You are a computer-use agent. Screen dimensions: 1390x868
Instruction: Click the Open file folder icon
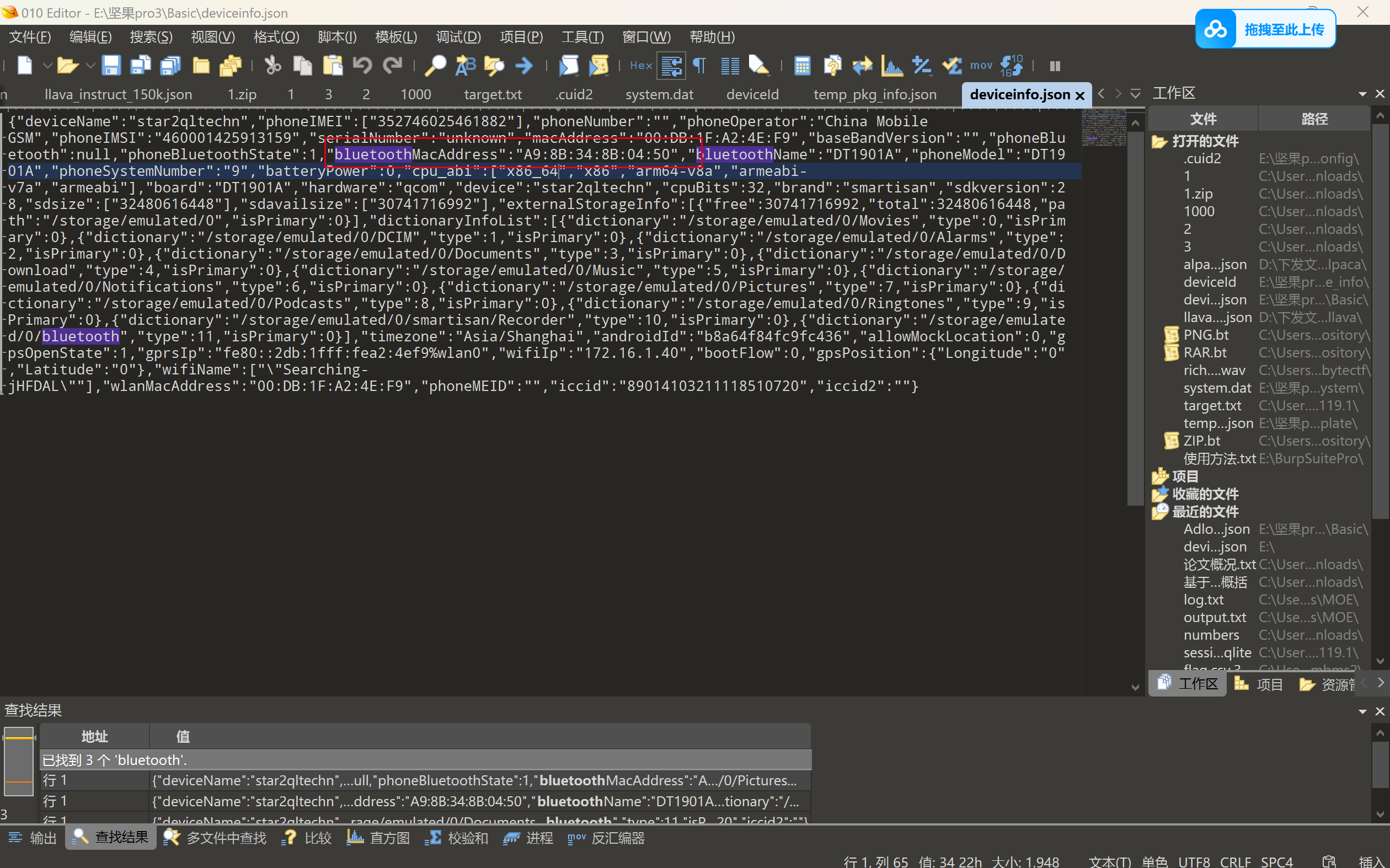click(67, 66)
